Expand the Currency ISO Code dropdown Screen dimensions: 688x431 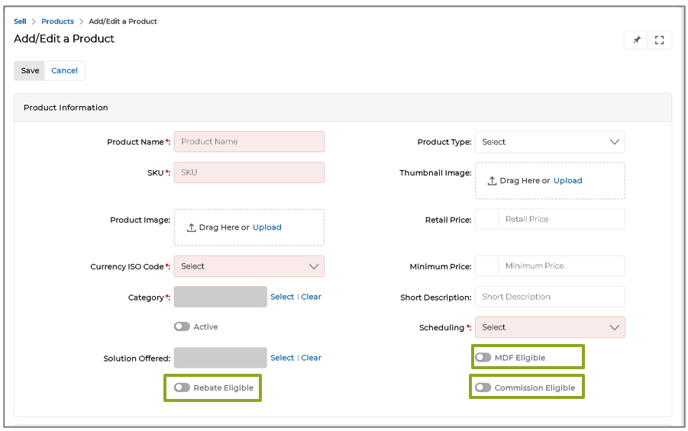click(x=249, y=266)
